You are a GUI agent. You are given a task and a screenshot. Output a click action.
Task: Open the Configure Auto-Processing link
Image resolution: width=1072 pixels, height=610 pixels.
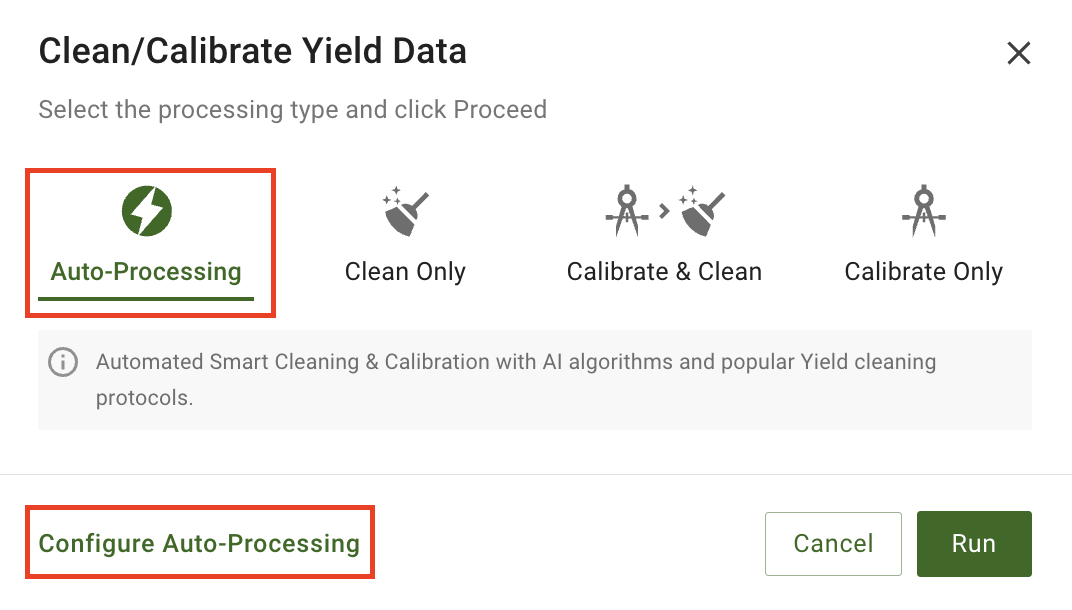[x=199, y=543]
